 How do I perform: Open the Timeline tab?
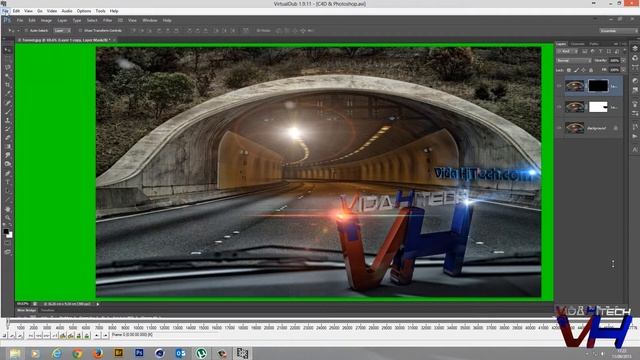[x=48, y=310]
